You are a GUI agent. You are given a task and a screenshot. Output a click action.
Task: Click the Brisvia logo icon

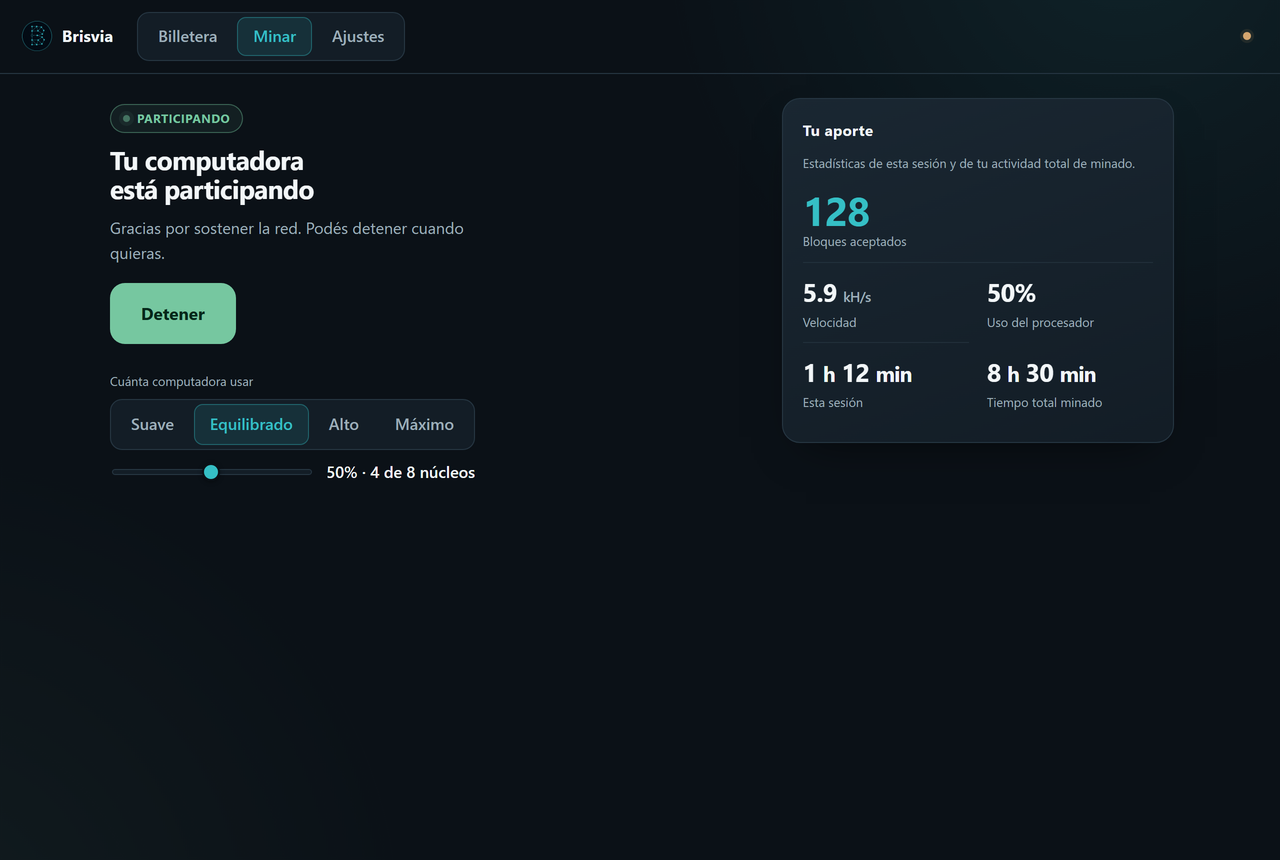pyautogui.click(x=37, y=36)
